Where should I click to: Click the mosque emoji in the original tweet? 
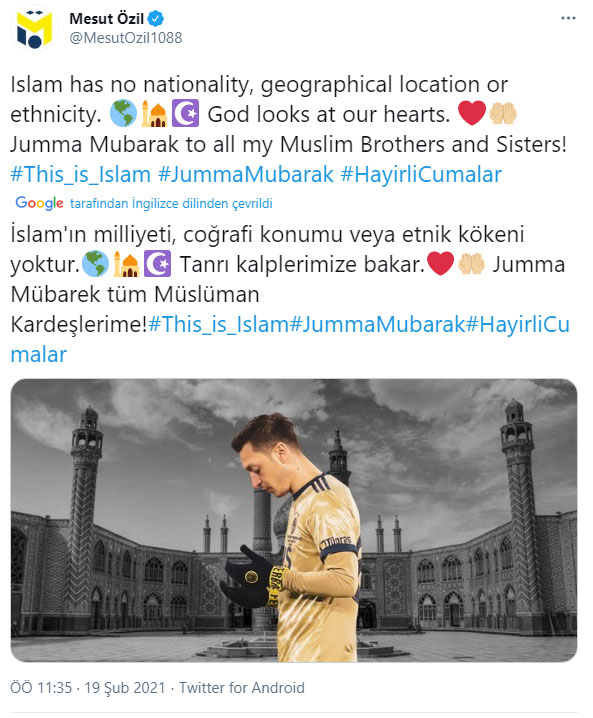pos(154,113)
